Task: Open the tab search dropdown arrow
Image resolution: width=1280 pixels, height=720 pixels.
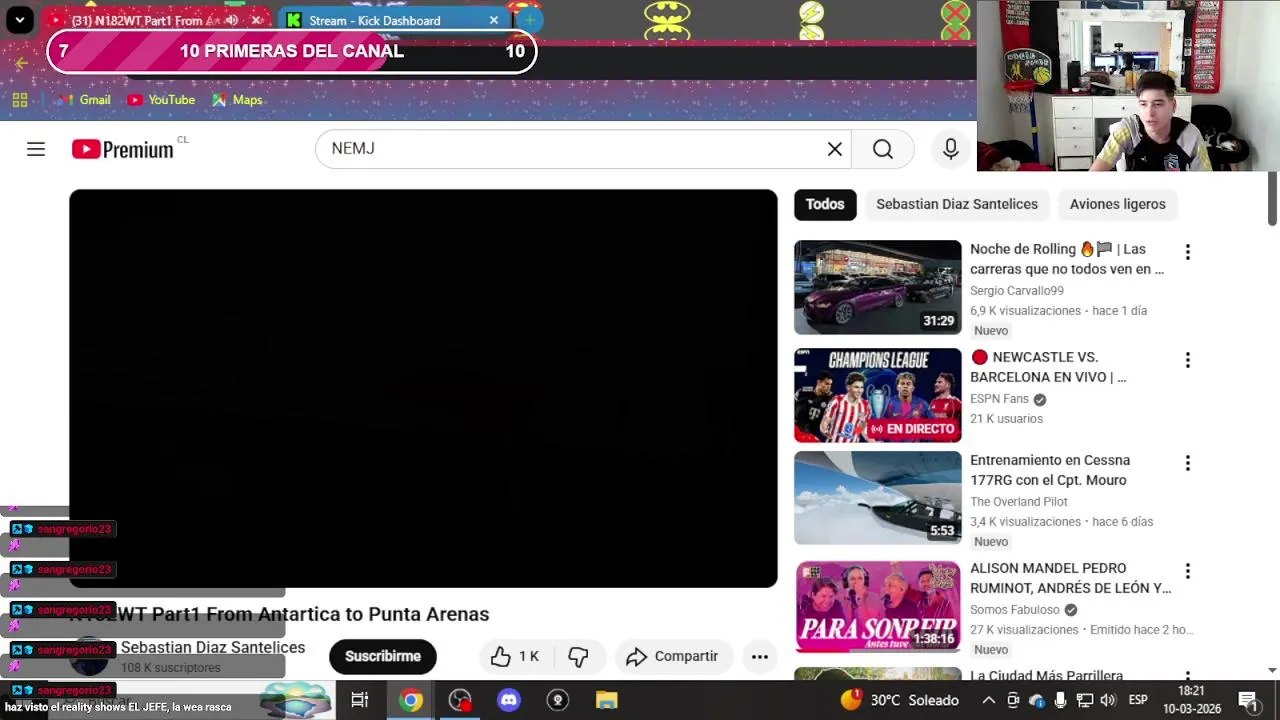Action: pyautogui.click(x=19, y=20)
